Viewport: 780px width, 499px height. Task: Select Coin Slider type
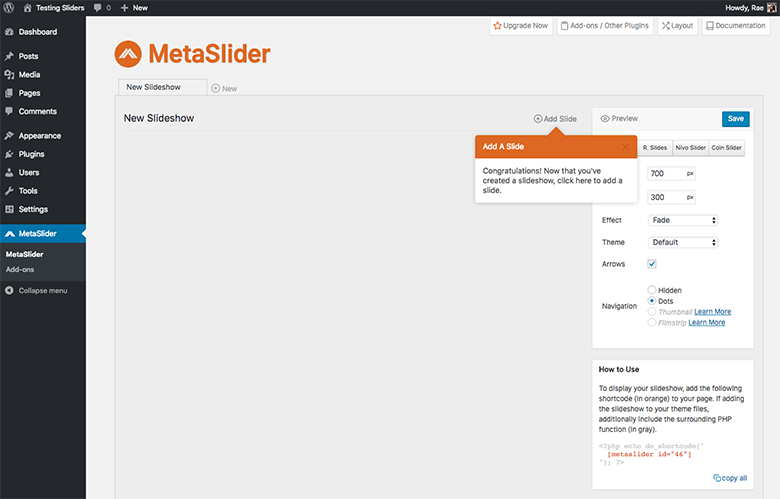tap(726, 148)
